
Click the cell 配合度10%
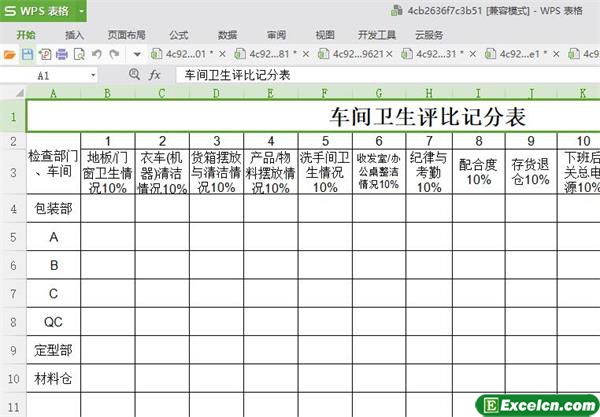click(x=478, y=172)
